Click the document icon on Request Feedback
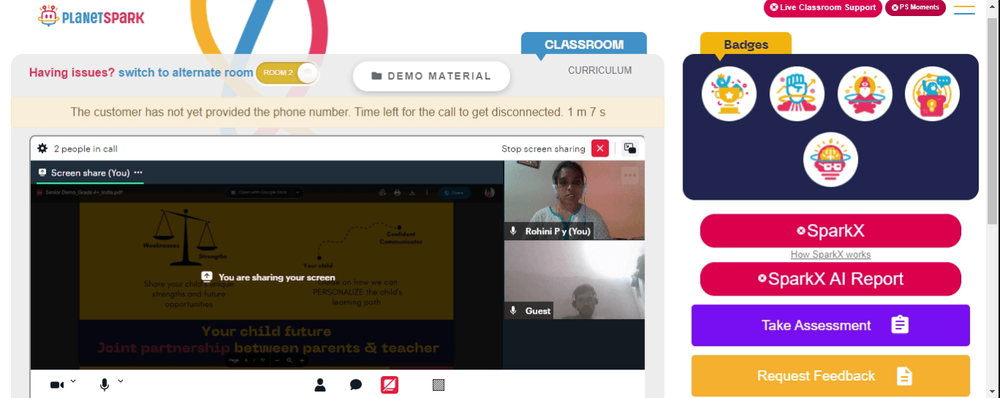This screenshot has height=398, width=1000. (x=904, y=376)
